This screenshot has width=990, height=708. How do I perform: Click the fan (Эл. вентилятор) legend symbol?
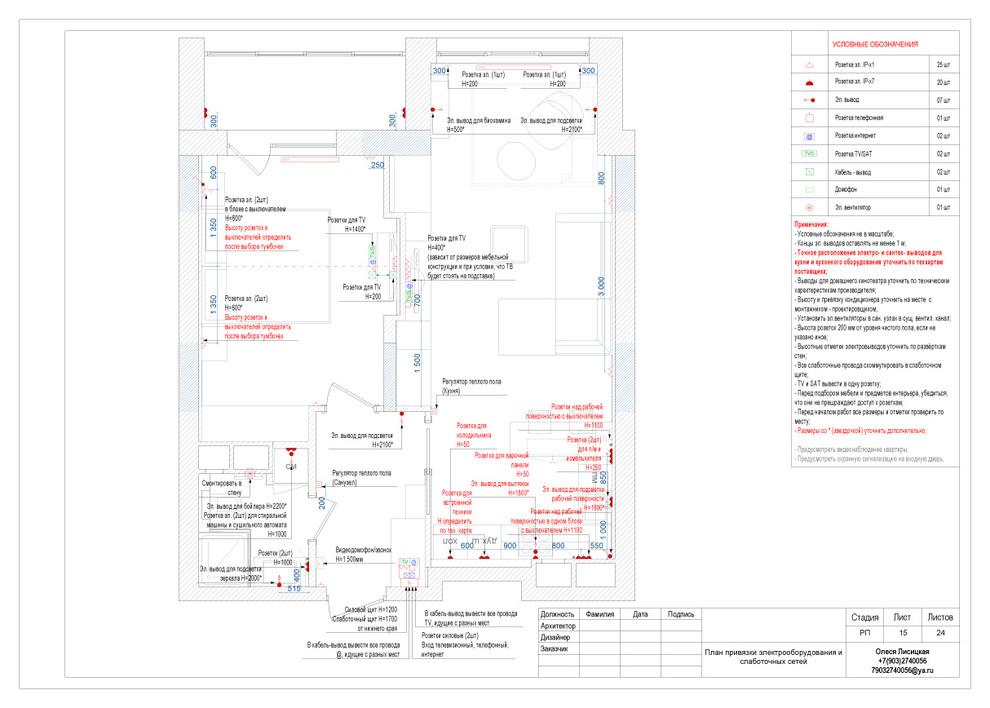point(811,207)
